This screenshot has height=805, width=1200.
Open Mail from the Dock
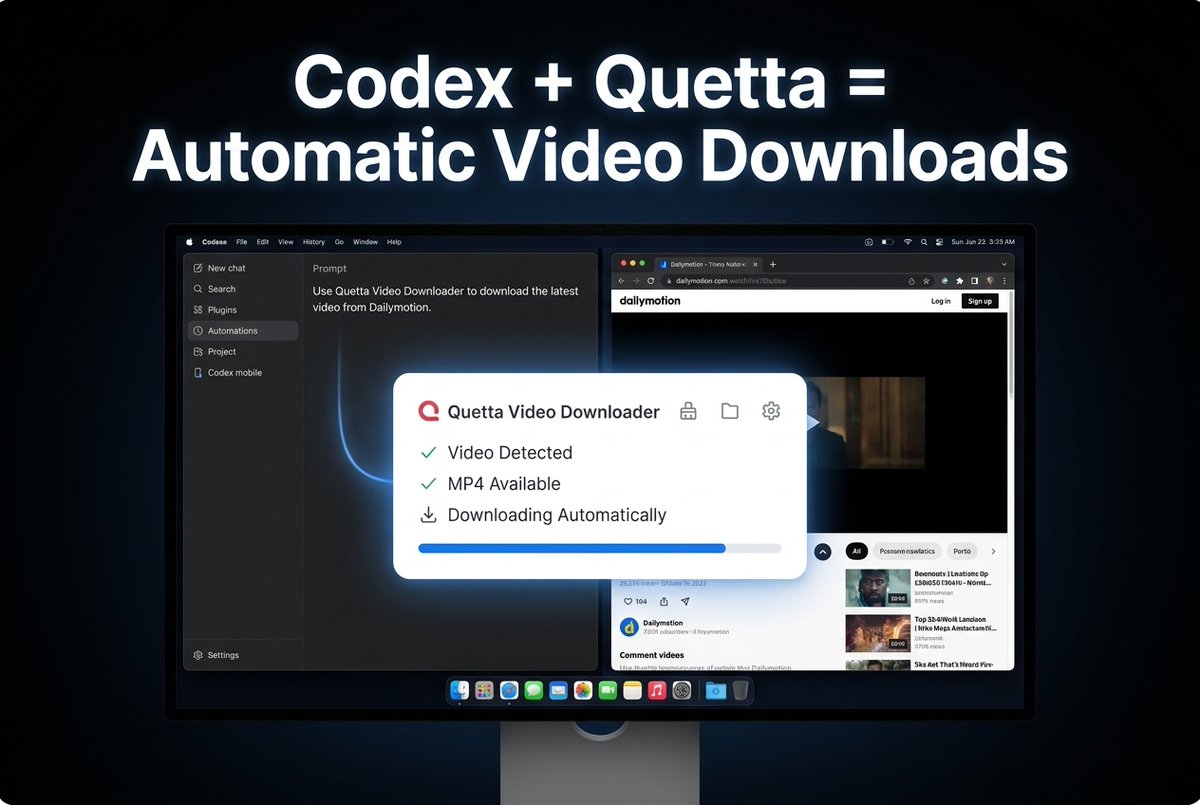pyautogui.click(x=558, y=690)
